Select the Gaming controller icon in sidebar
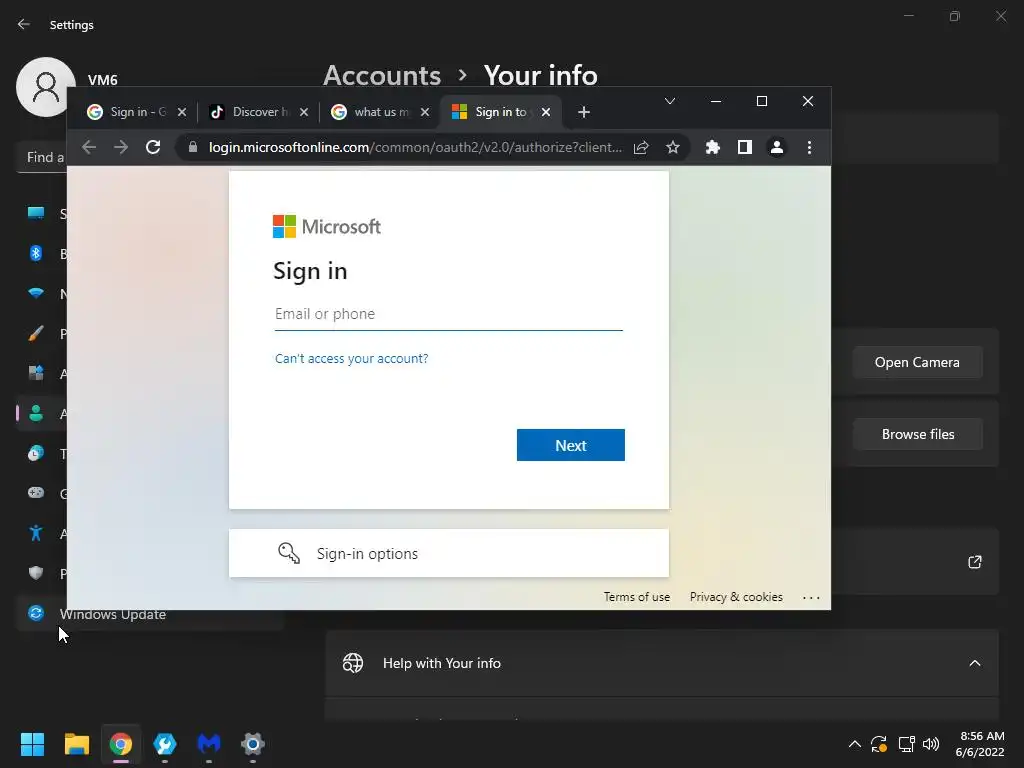The width and height of the screenshot is (1024, 768). 36,493
